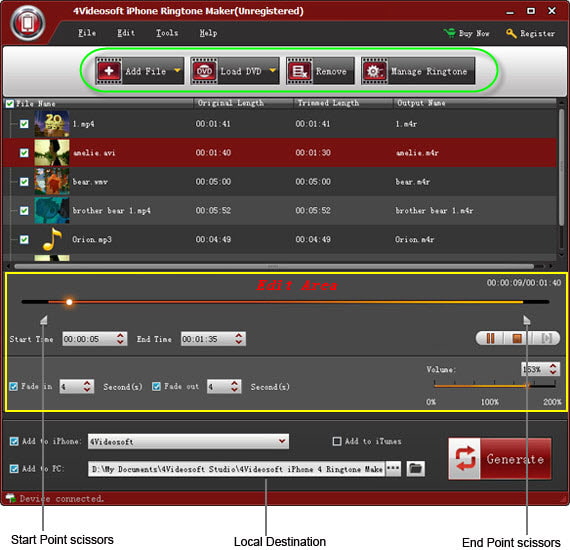570x550 pixels.
Task: Click the Buy Now cart icon
Action: (x=450, y=33)
